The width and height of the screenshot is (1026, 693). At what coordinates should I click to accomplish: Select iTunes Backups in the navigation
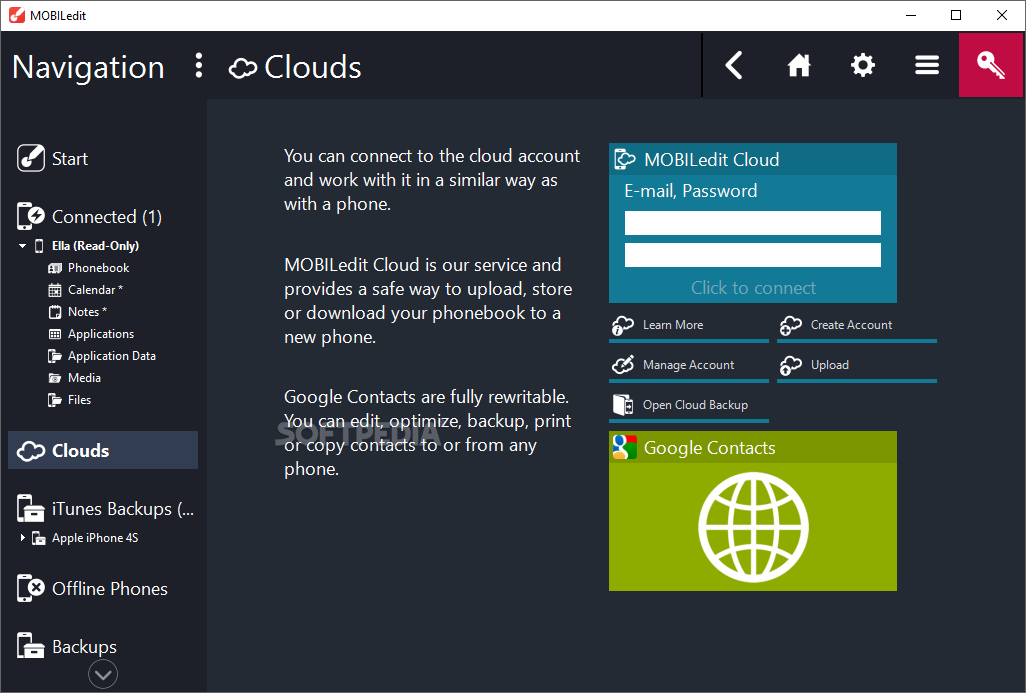tap(123, 509)
